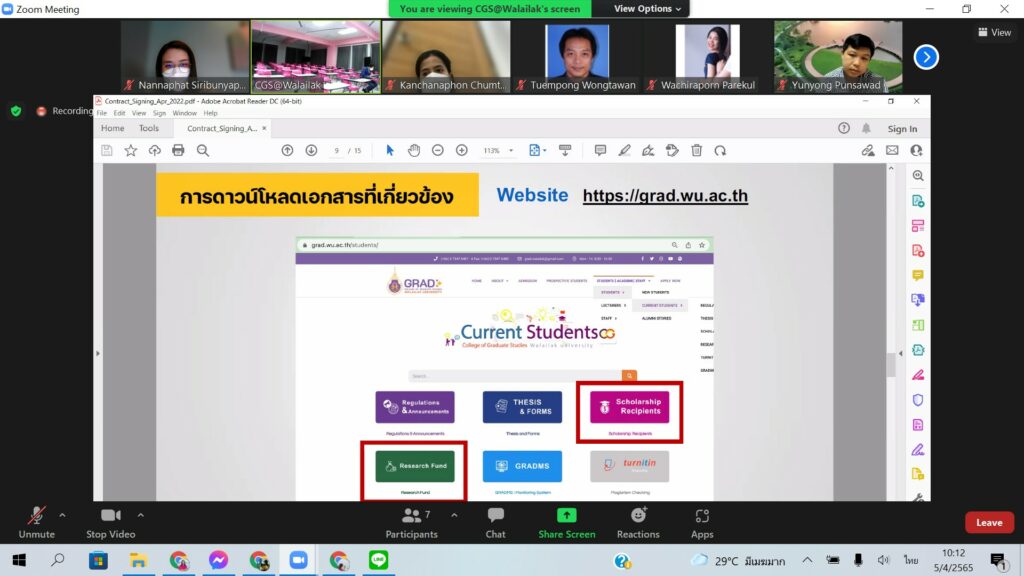This screenshot has width=1024, height=576.
Task: Open https://grad.wu.ac.th link
Action: click(x=665, y=195)
